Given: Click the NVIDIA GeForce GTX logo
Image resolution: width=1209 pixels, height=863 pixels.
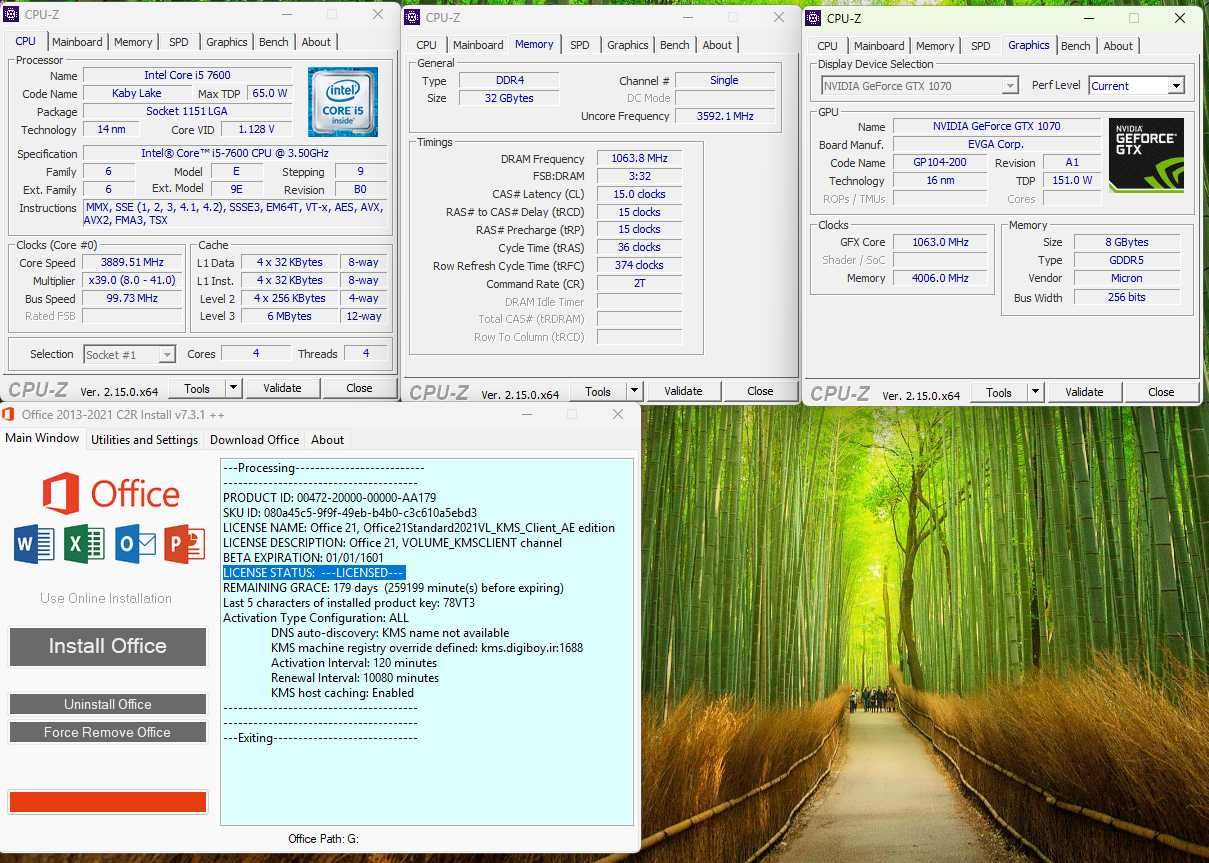Looking at the screenshot, I should [1146, 155].
